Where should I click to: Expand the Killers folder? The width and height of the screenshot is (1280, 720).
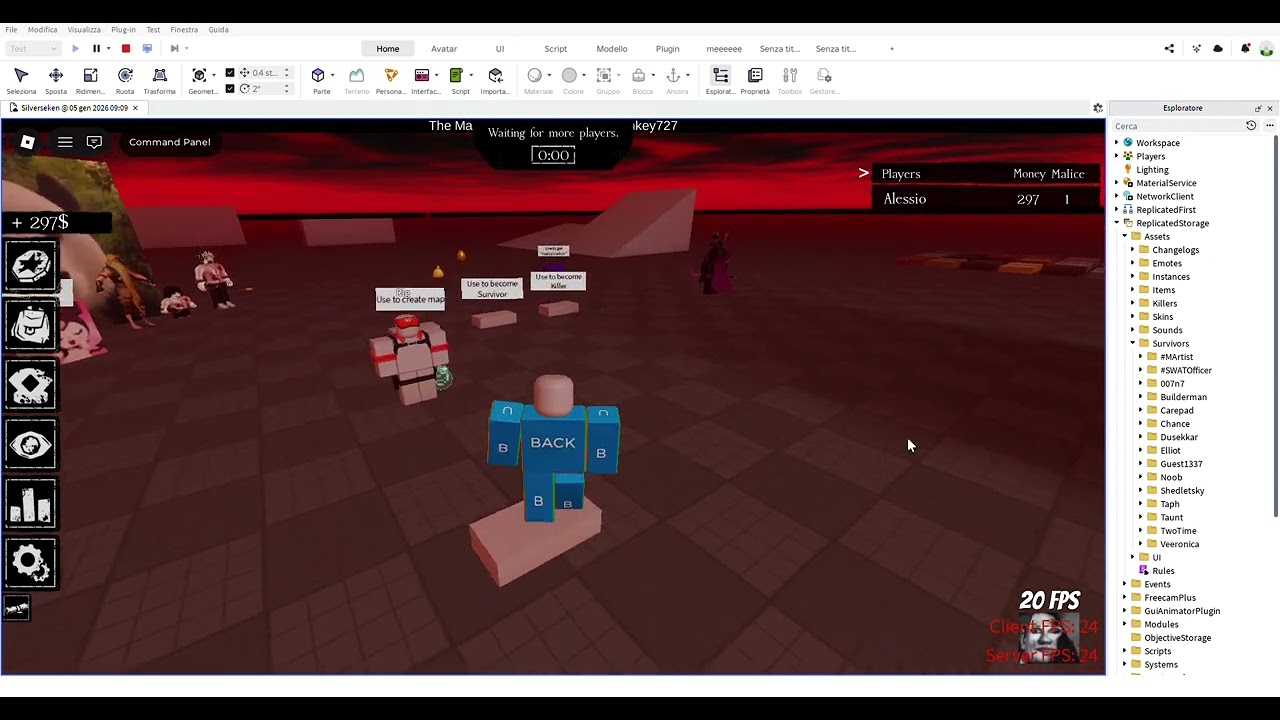click(1132, 303)
